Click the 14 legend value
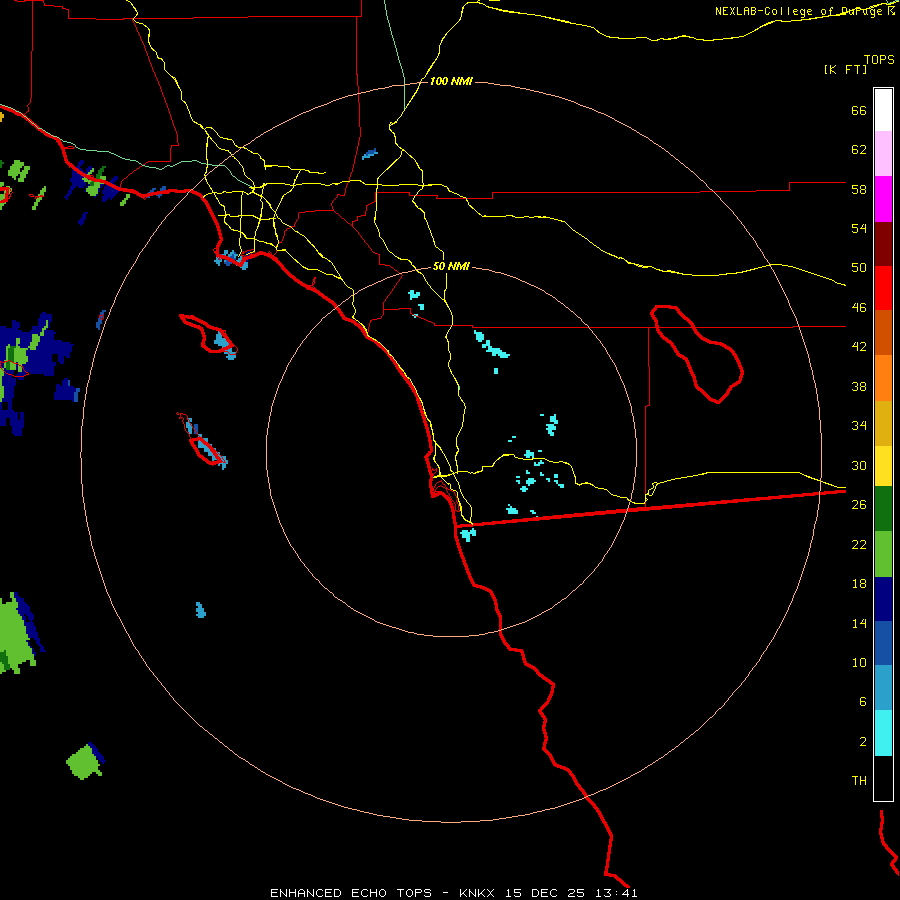 tap(859, 623)
